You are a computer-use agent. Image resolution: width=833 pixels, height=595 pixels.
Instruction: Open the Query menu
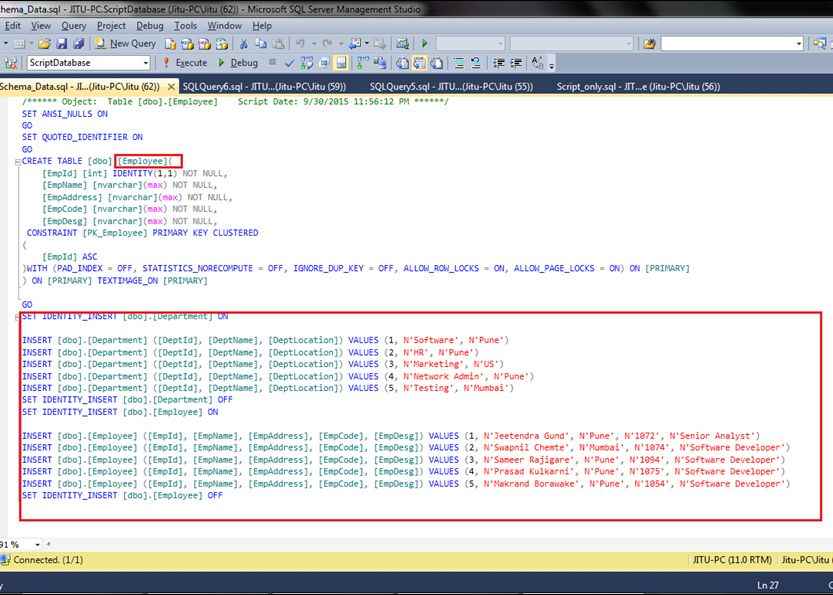coord(73,25)
